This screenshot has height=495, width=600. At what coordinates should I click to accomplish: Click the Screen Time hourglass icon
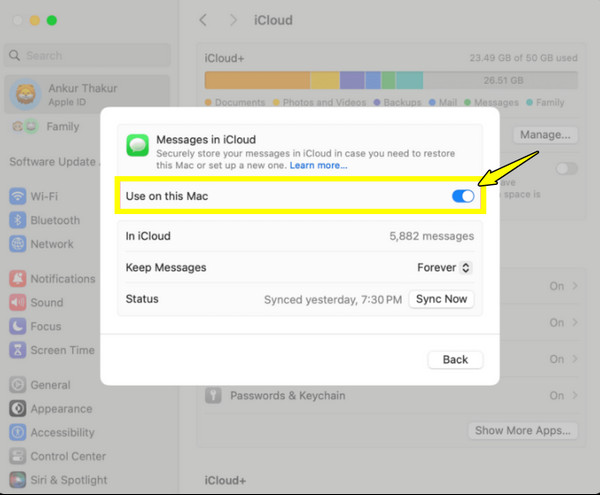click(18, 350)
